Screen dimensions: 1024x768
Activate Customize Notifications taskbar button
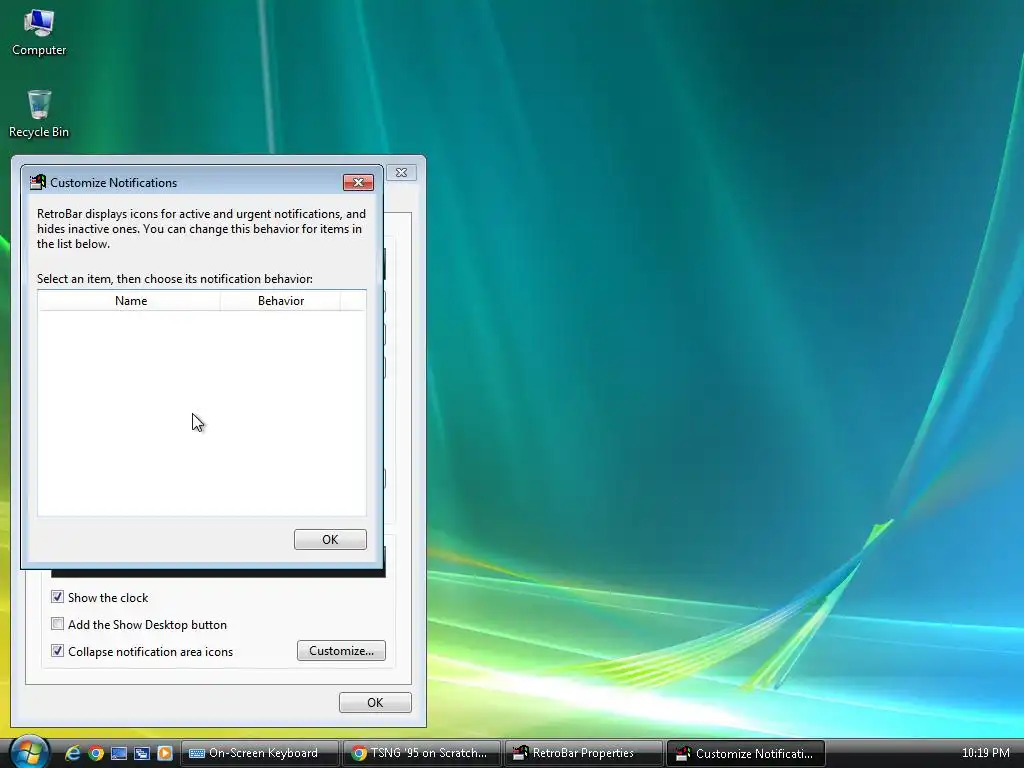click(746, 753)
